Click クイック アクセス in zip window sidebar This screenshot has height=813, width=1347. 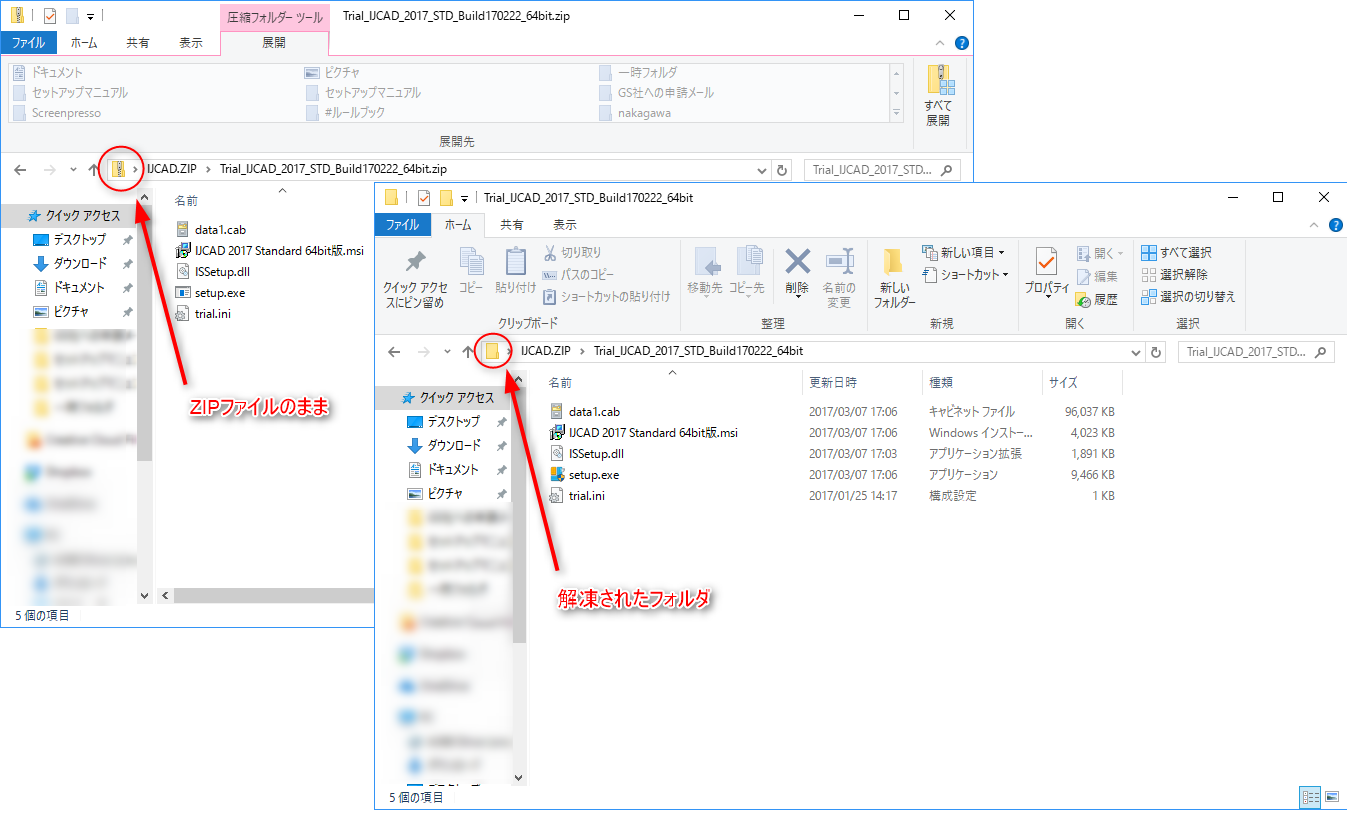point(74,215)
